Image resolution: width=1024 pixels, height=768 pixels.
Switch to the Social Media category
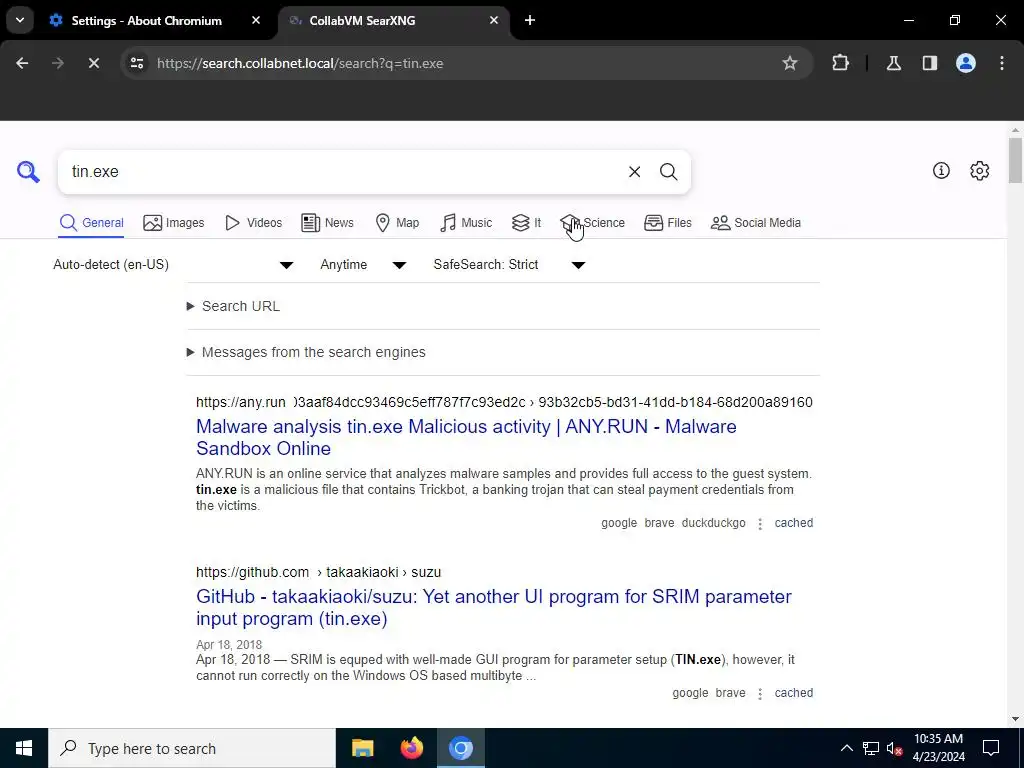pos(756,223)
